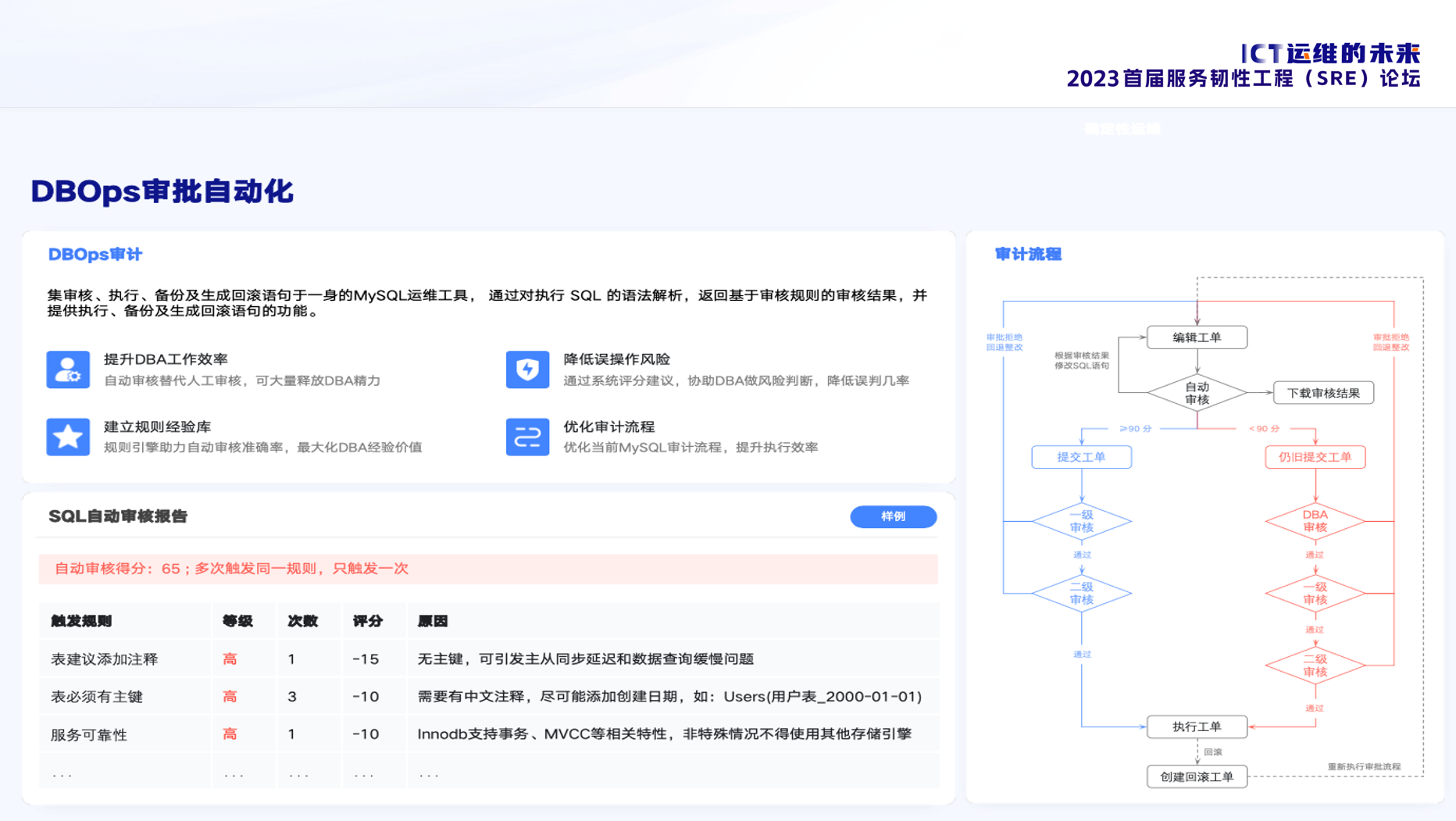The width and height of the screenshot is (1456, 821).
Task: Click the star rule library icon
Action: point(68,437)
